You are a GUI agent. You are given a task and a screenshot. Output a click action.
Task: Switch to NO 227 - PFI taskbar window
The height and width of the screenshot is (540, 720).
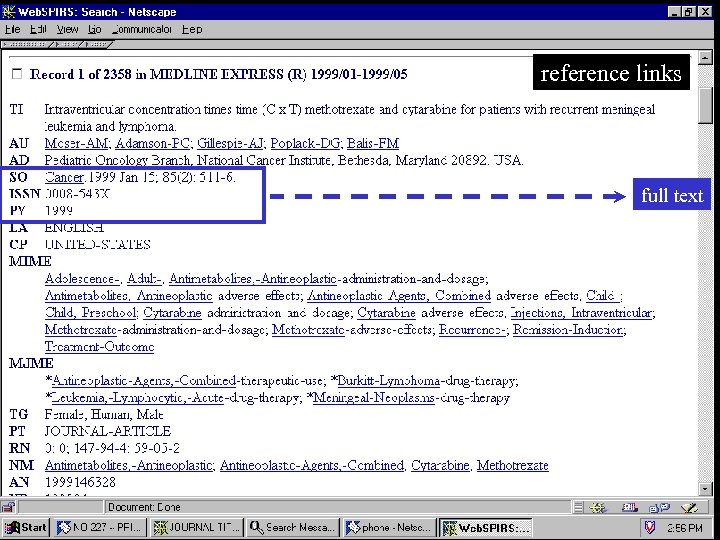pos(101,528)
